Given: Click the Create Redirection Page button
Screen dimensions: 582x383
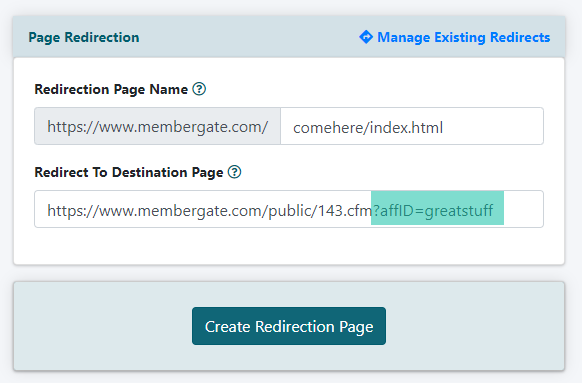Looking at the screenshot, I should click(289, 326).
